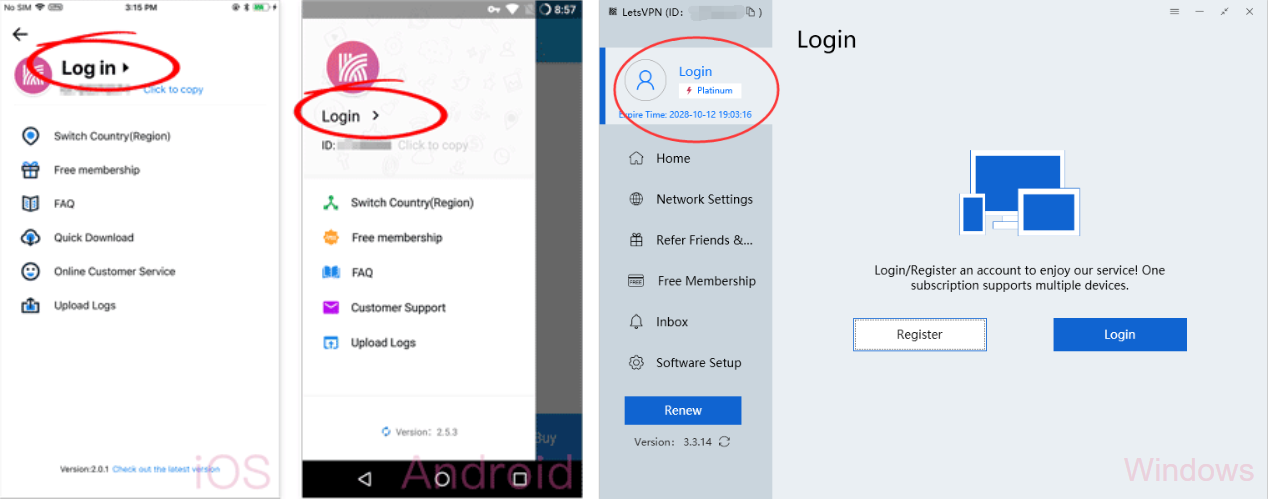
Task: Tap Online Customer Service smiley icon
Action: (31, 272)
